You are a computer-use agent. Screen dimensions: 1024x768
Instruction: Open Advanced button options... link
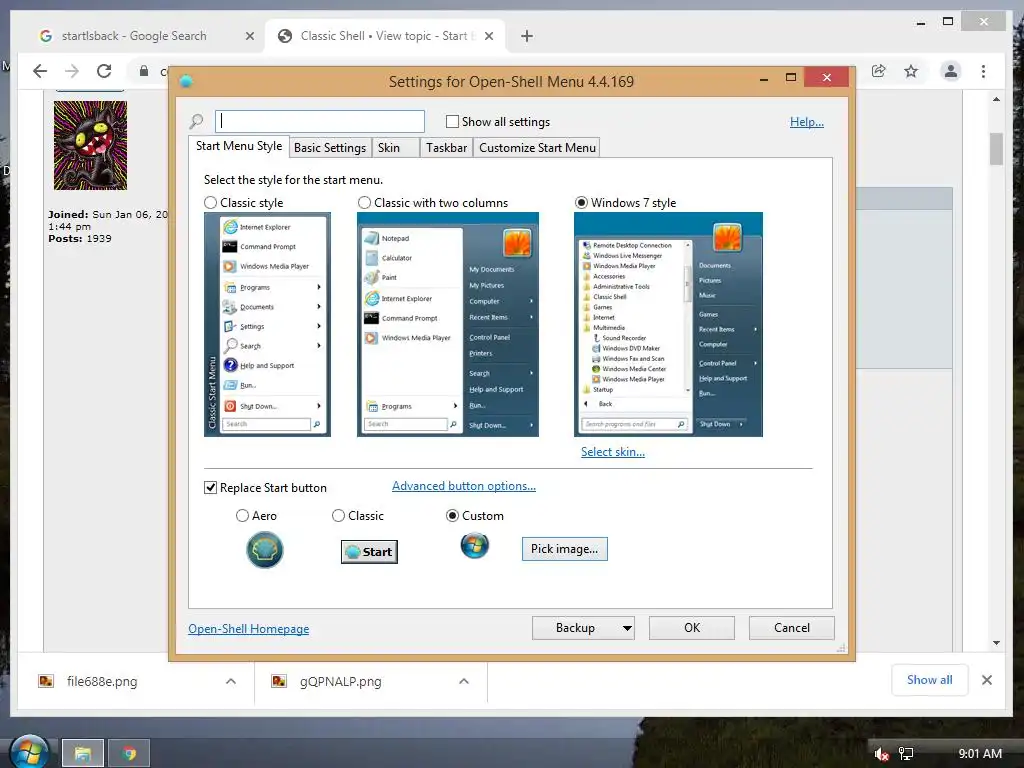click(x=464, y=486)
